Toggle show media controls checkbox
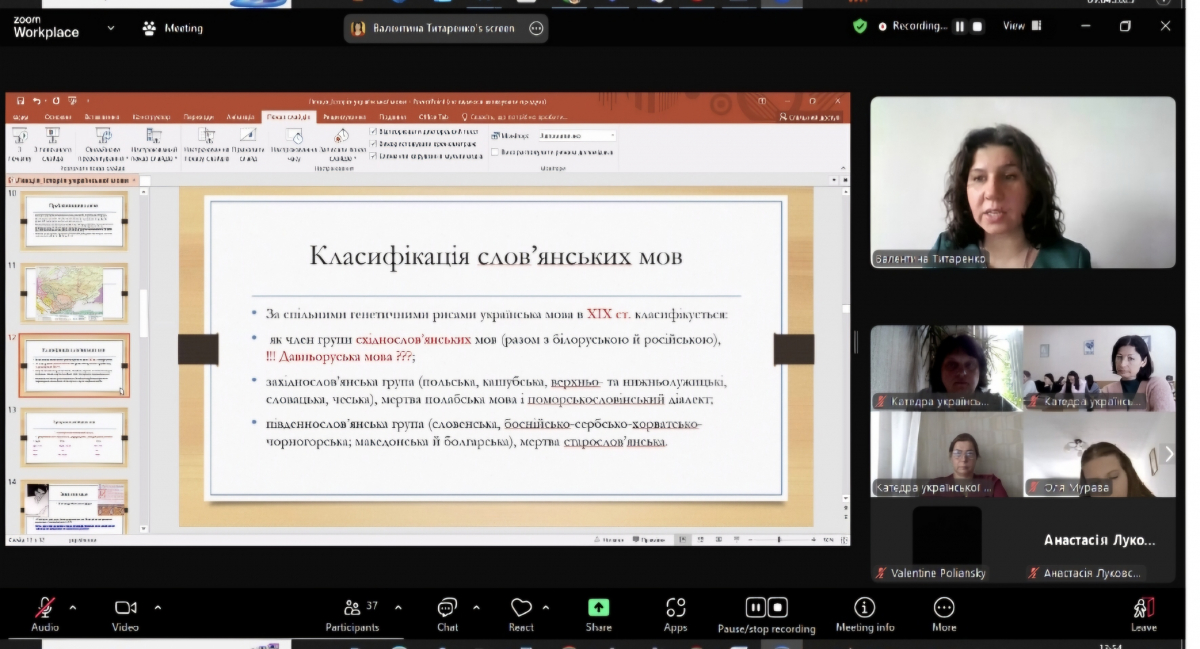The width and height of the screenshot is (1200, 649). click(x=374, y=155)
